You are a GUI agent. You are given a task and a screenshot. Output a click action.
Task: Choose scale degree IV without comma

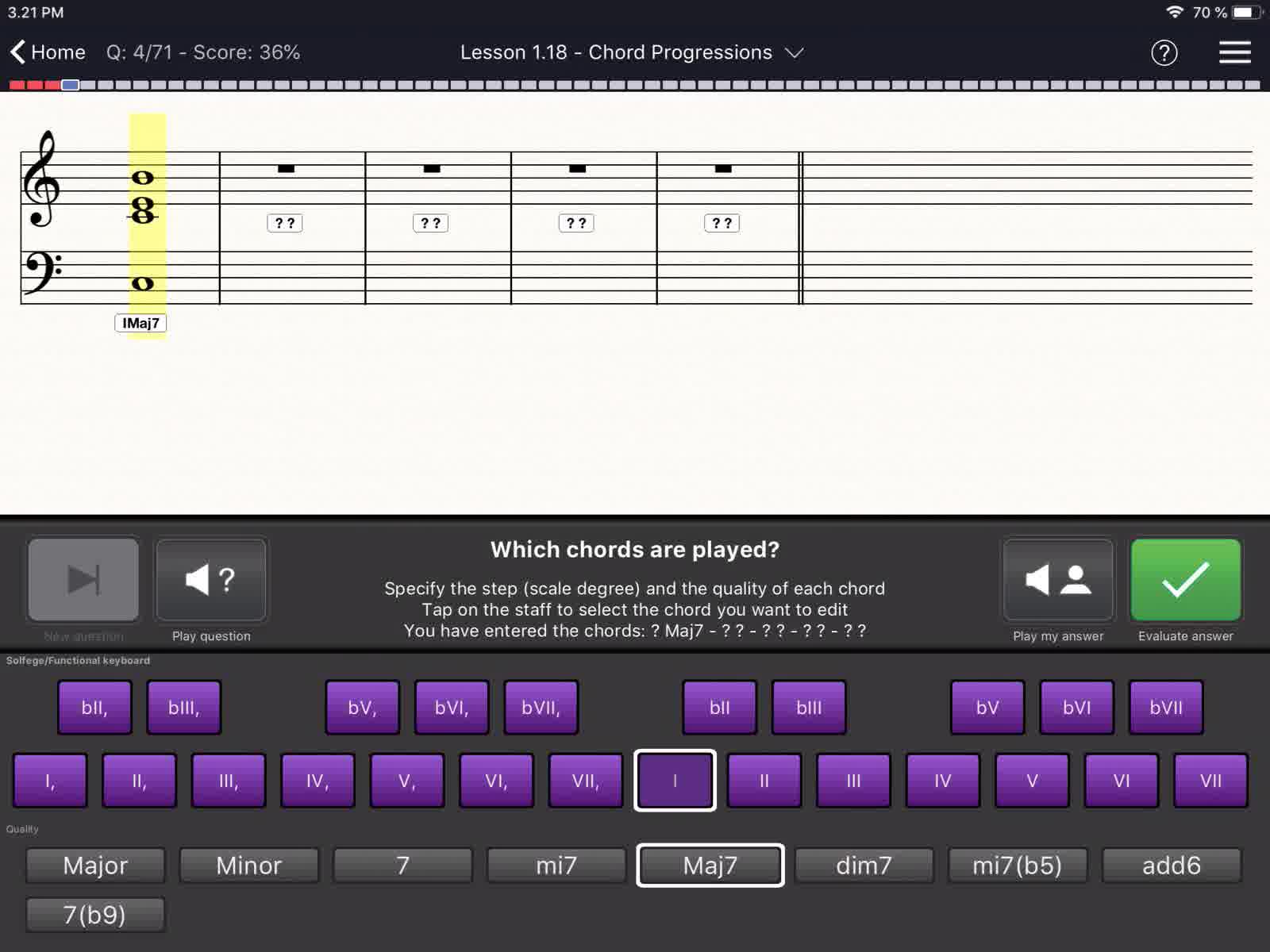point(943,781)
